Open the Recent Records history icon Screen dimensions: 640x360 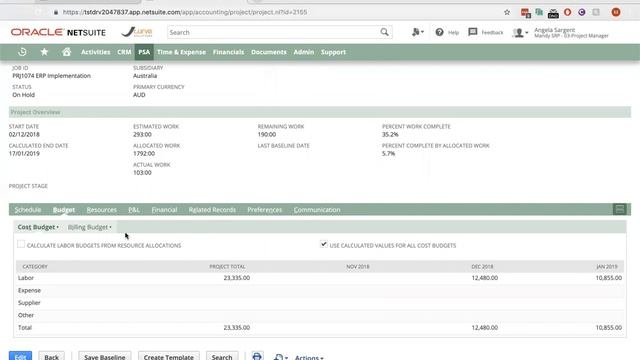tap(22, 52)
